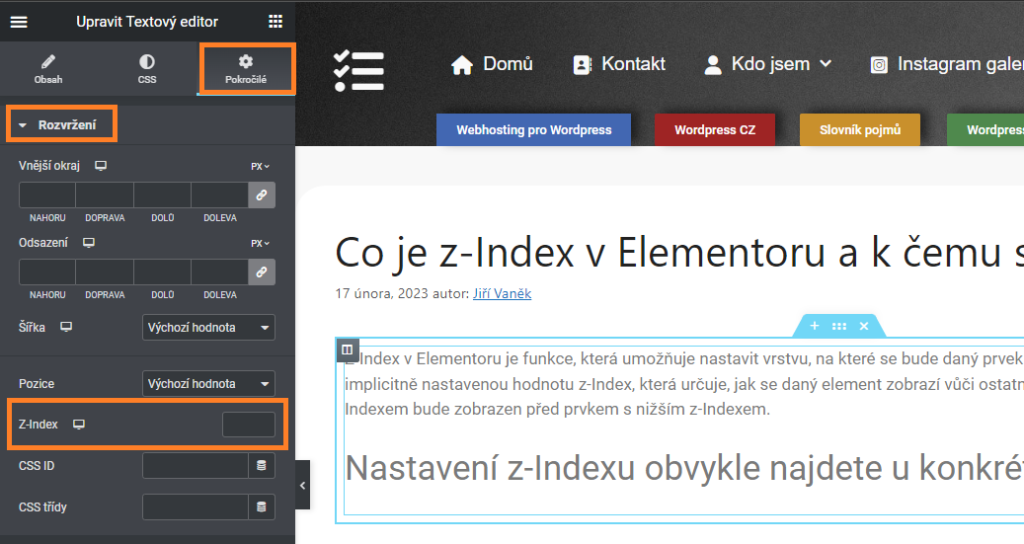Click the CSS ID input field

(195, 466)
